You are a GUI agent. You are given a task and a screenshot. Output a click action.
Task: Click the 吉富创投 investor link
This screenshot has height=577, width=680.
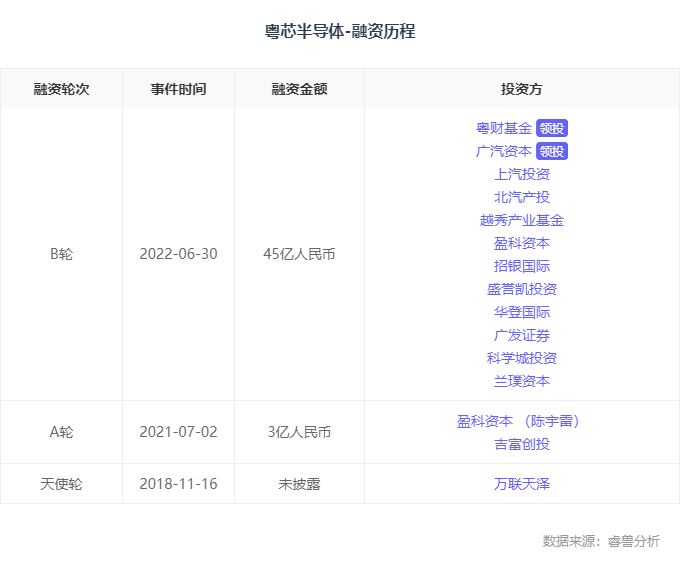click(522, 444)
